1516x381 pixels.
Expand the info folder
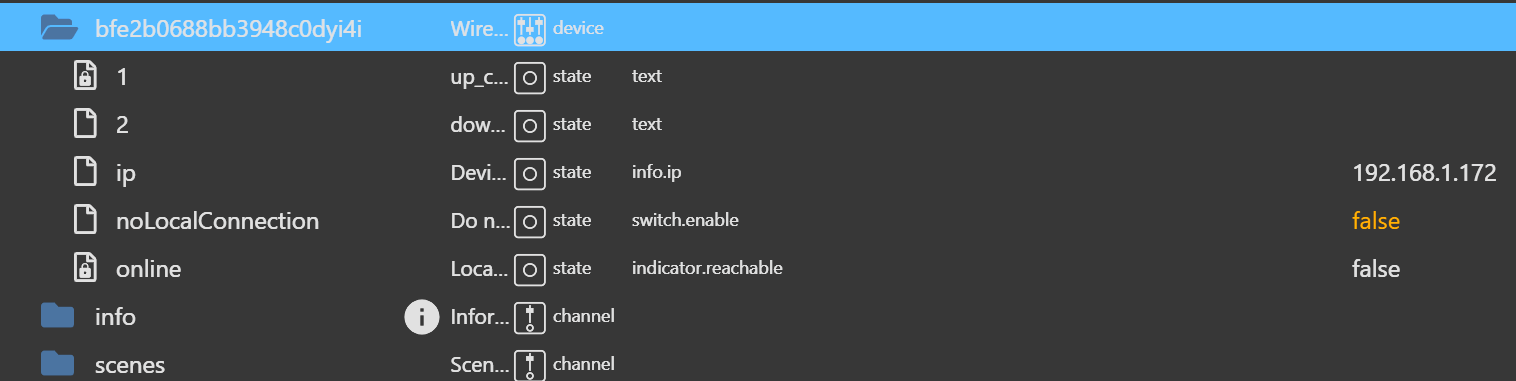58,316
